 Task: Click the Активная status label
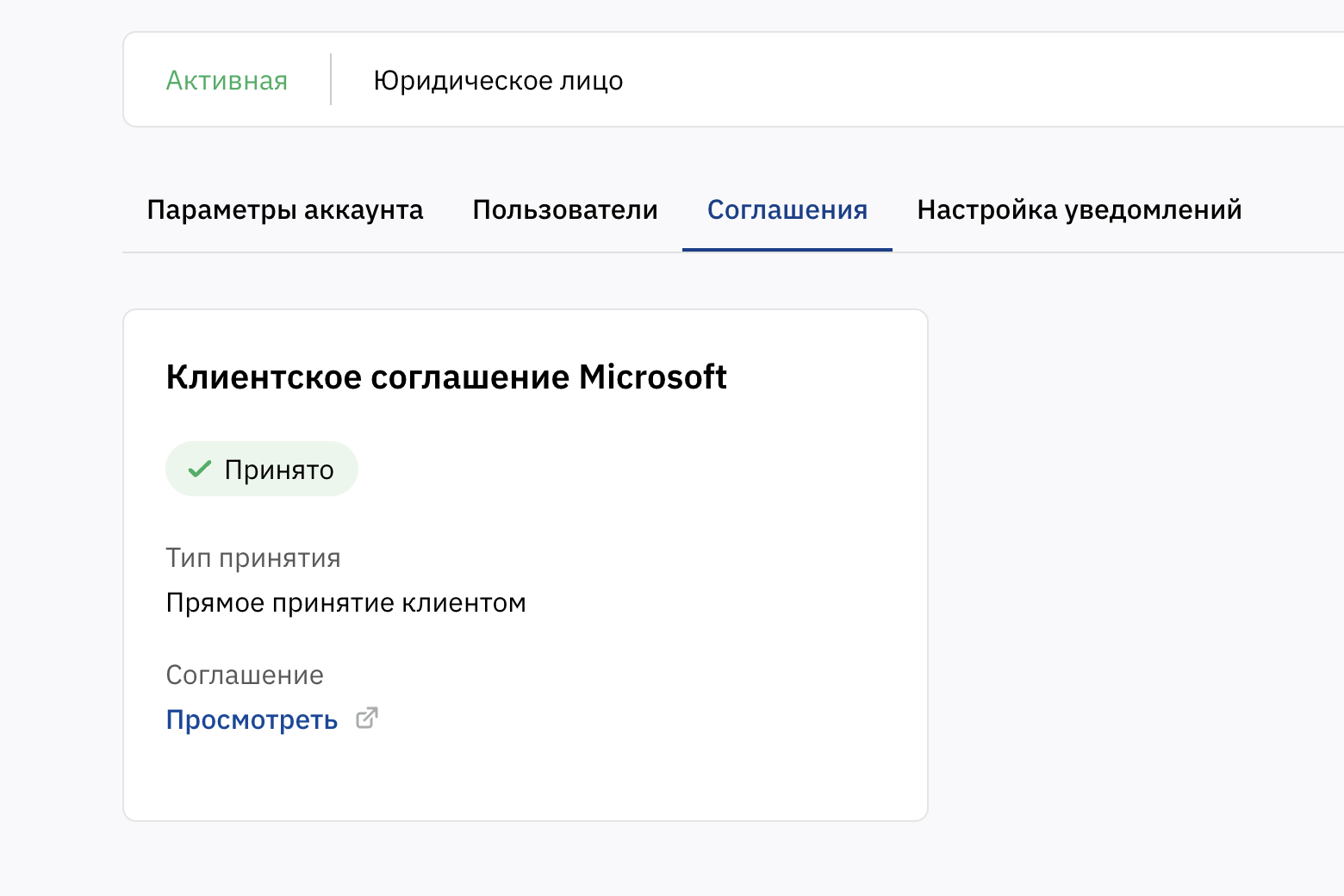click(x=227, y=80)
